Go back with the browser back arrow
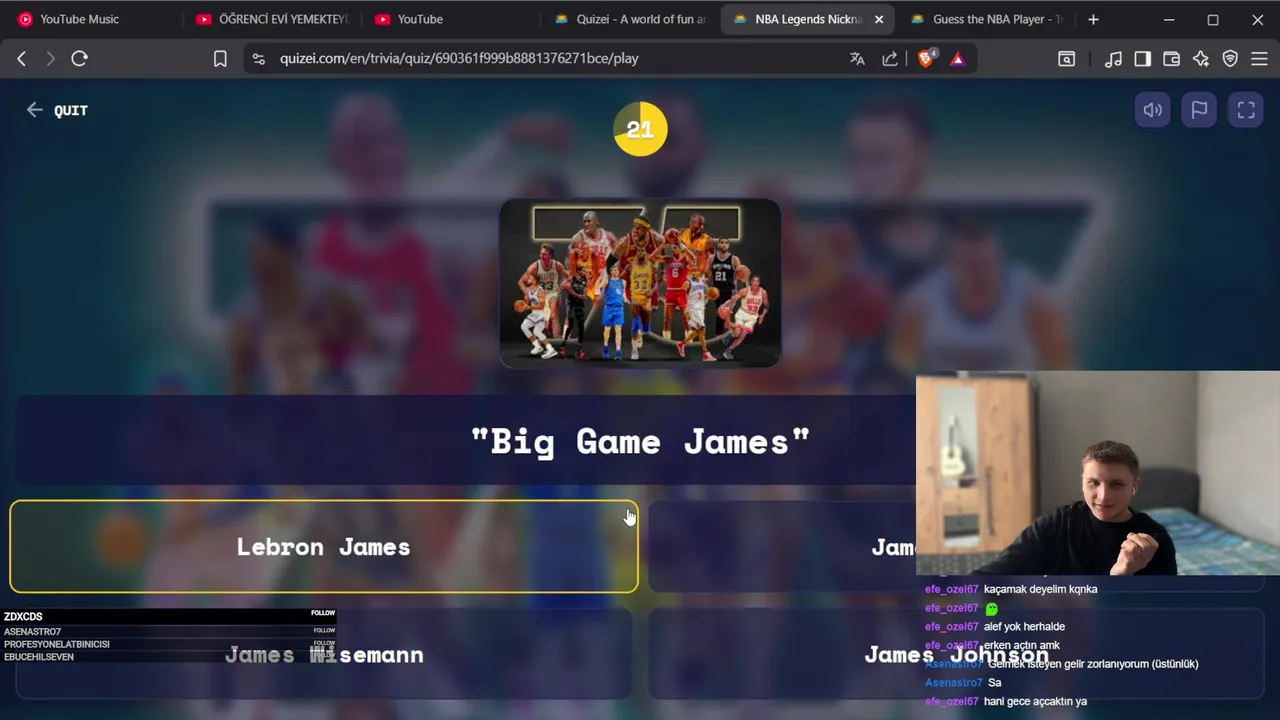 21,58
